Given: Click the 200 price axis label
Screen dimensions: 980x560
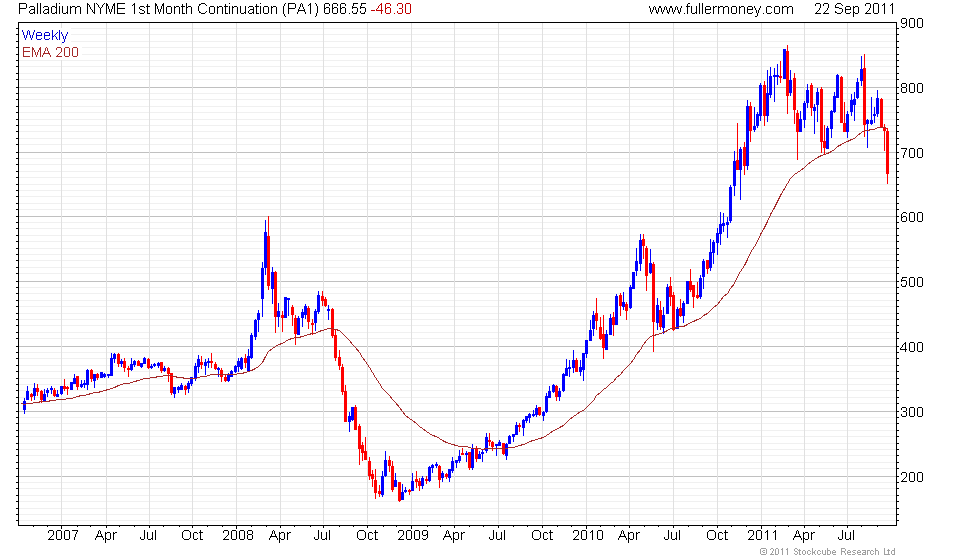Looking at the screenshot, I should (912, 478).
